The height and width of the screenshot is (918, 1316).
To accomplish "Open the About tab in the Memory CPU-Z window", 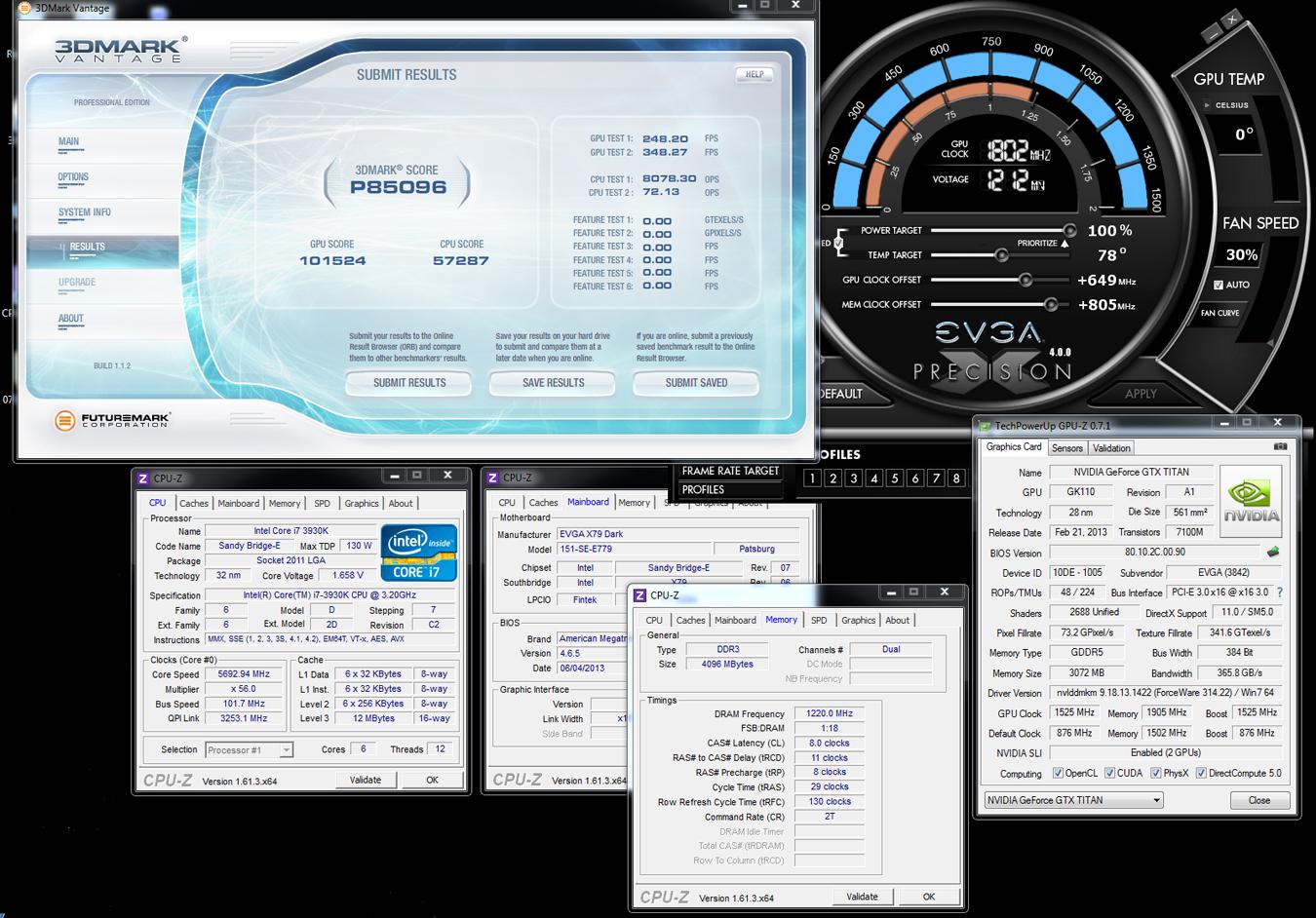I will [897, 620].
